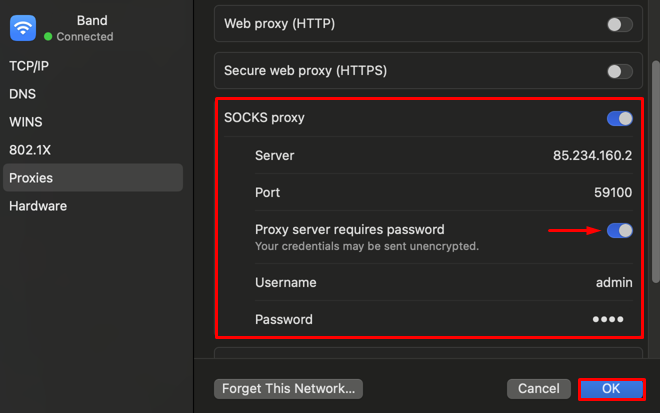
Task: Select the Proxies sidebar item
Action: 93,178
